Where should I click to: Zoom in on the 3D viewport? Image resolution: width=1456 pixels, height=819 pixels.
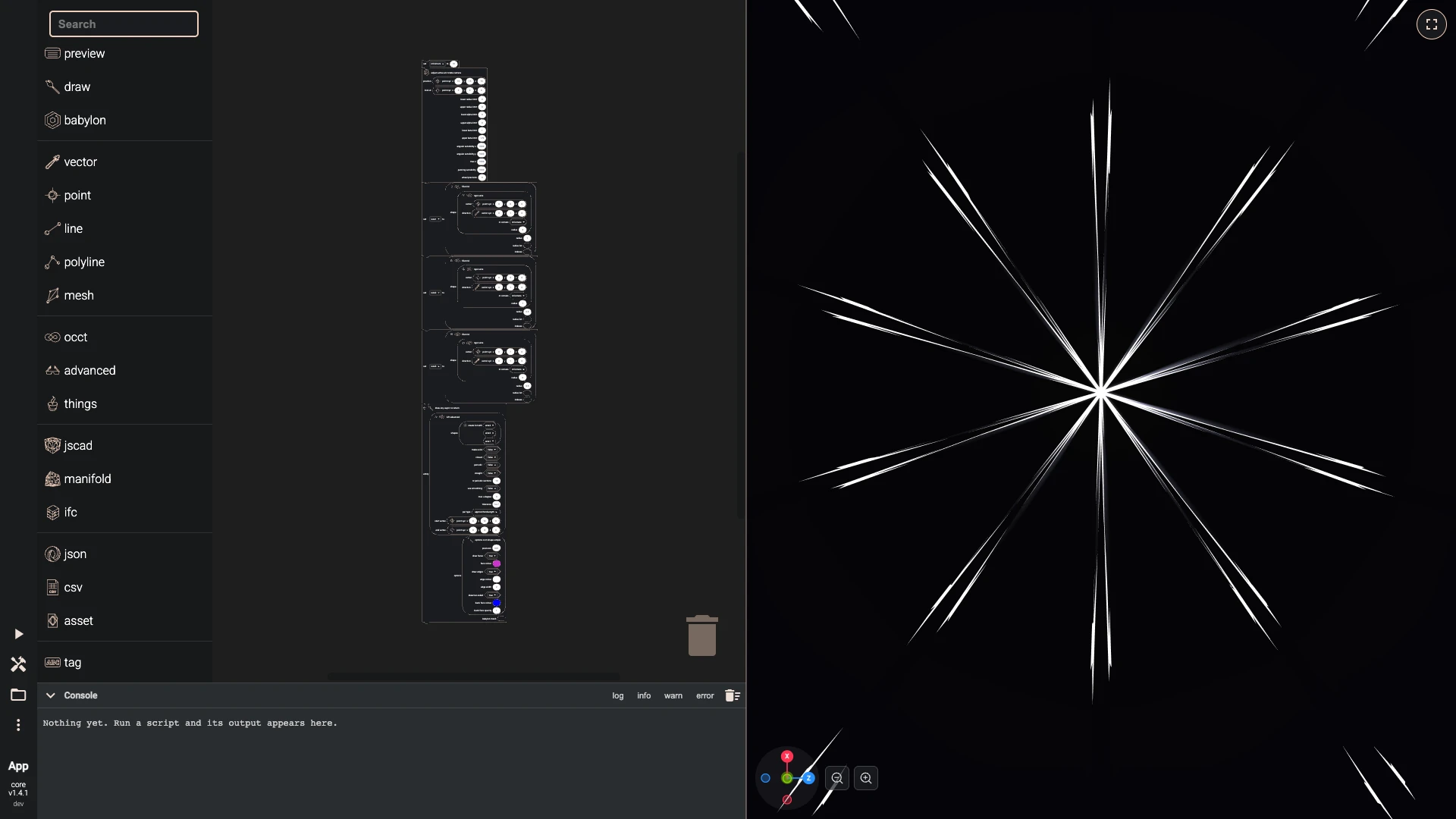click(866, 778)
